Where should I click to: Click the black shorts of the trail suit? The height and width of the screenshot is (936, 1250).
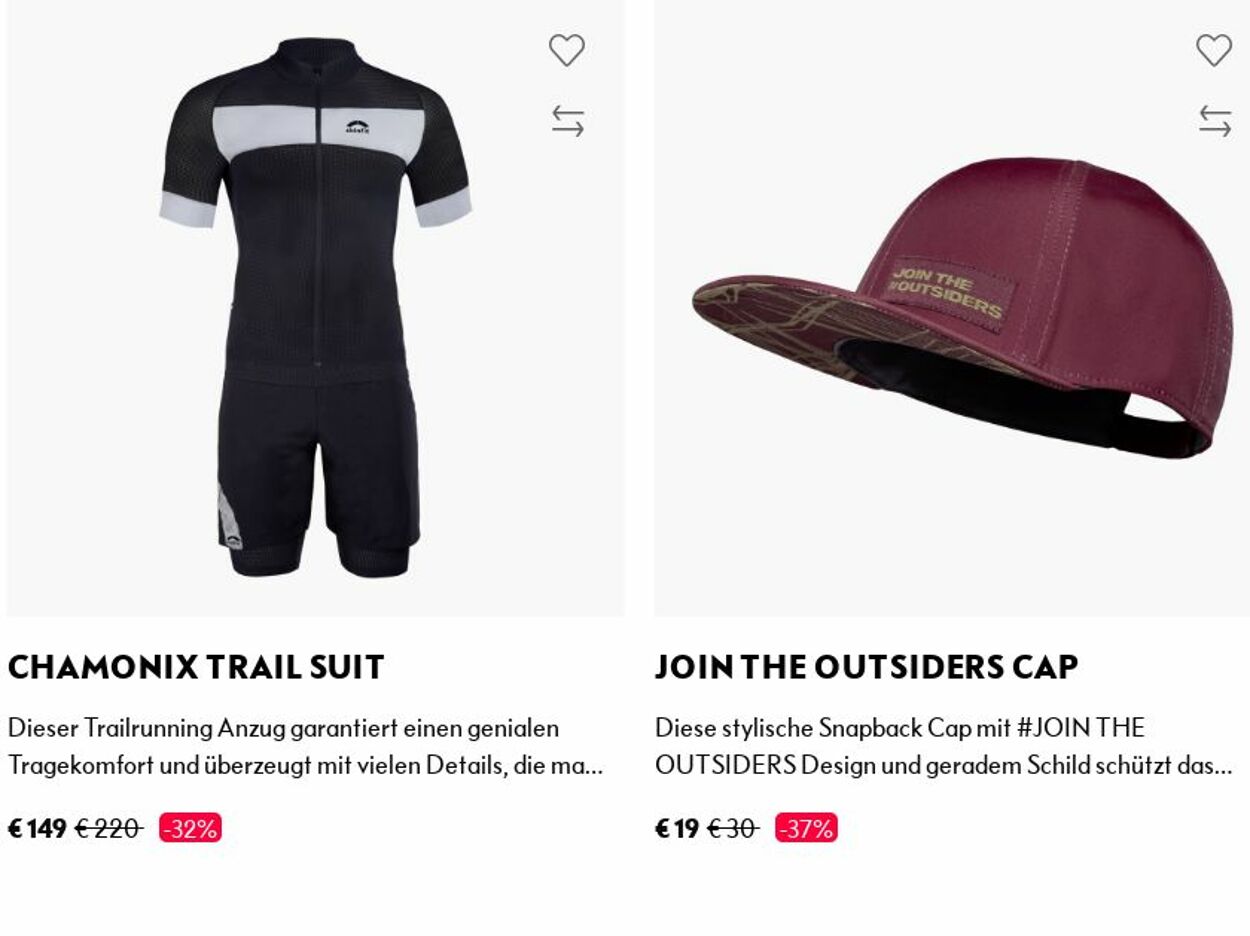pyautogui.click(x=320, y=470)
